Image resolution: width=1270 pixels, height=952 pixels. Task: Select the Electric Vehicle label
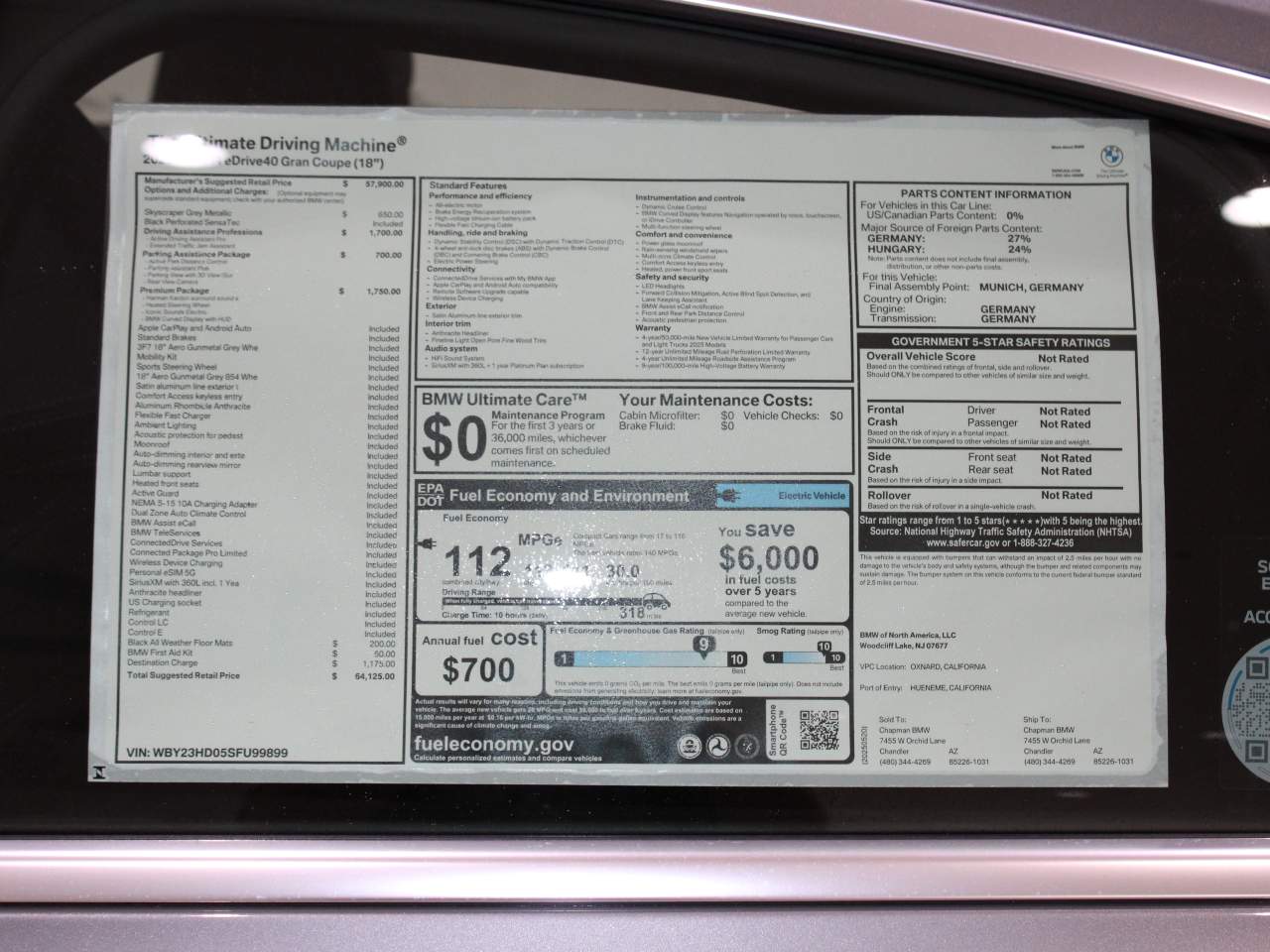(812, 495)
